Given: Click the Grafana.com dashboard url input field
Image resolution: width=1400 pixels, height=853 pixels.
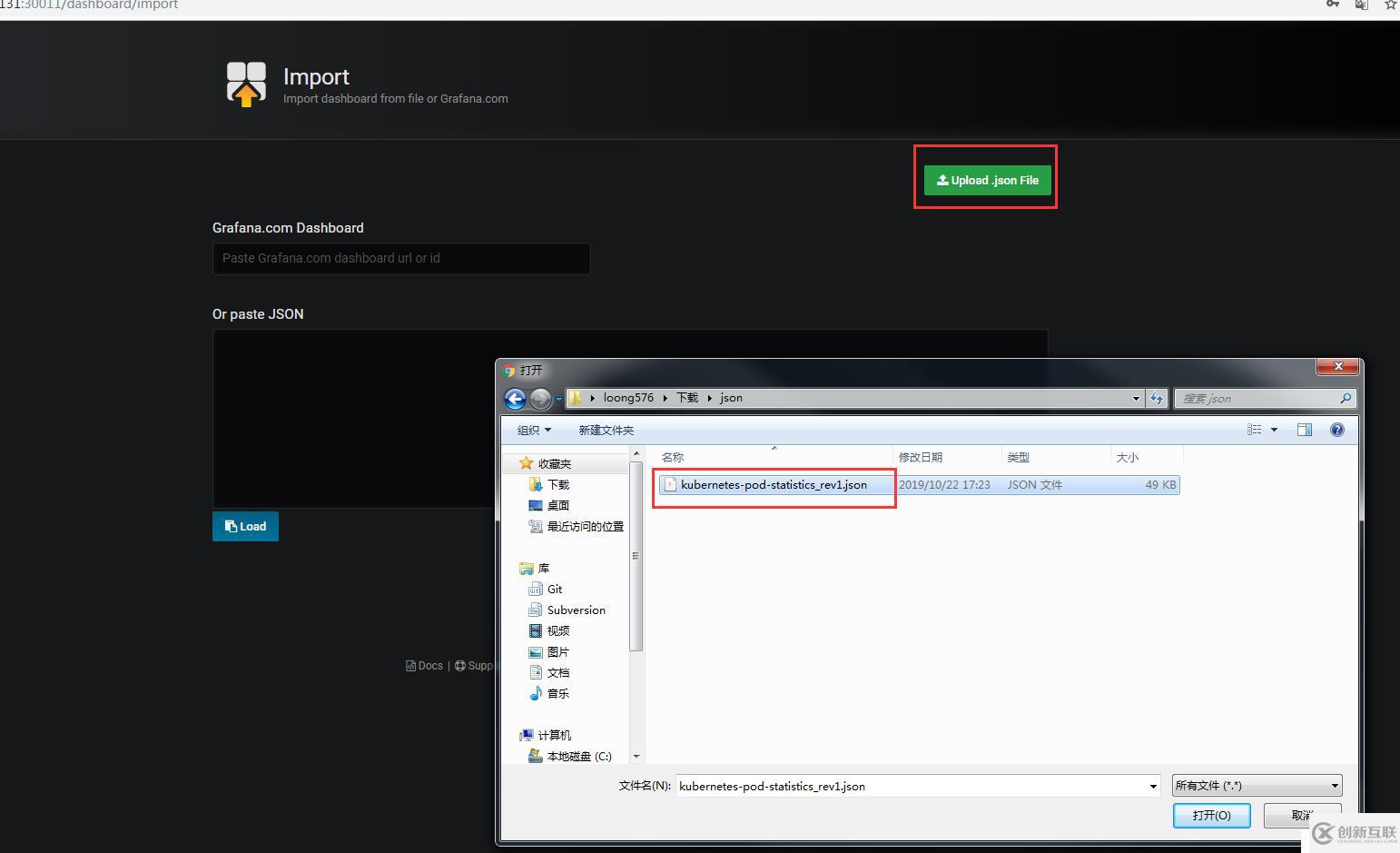Looking at the screenshot, I should [401, 258].
